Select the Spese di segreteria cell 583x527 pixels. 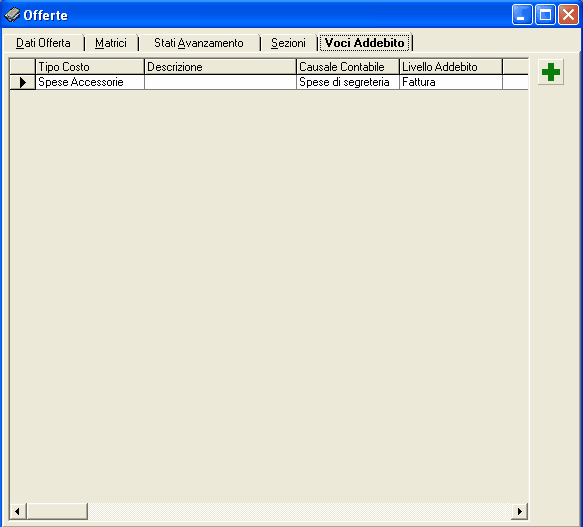[348, 82]
